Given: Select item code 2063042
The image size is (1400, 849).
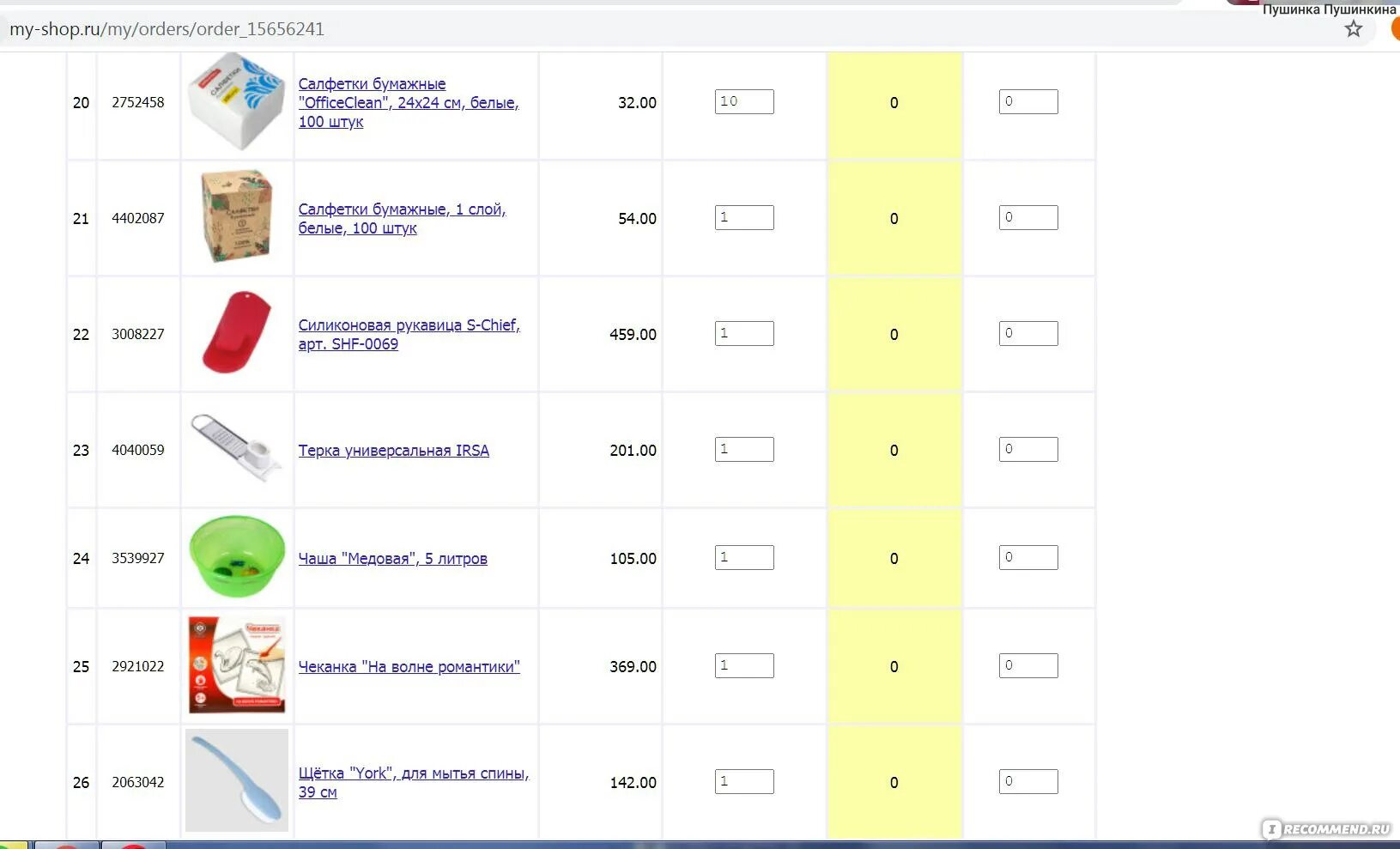Looking at the screenshot, I should 138,782.
